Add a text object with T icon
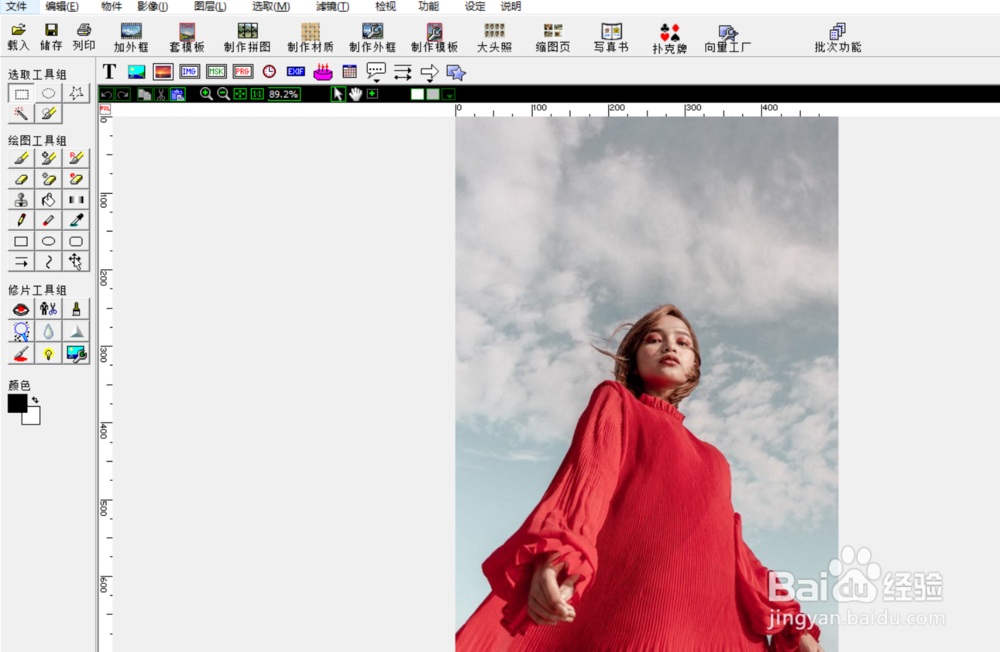Image resolution: width=1000 pixels, height=652 pixels. point(110,72)
